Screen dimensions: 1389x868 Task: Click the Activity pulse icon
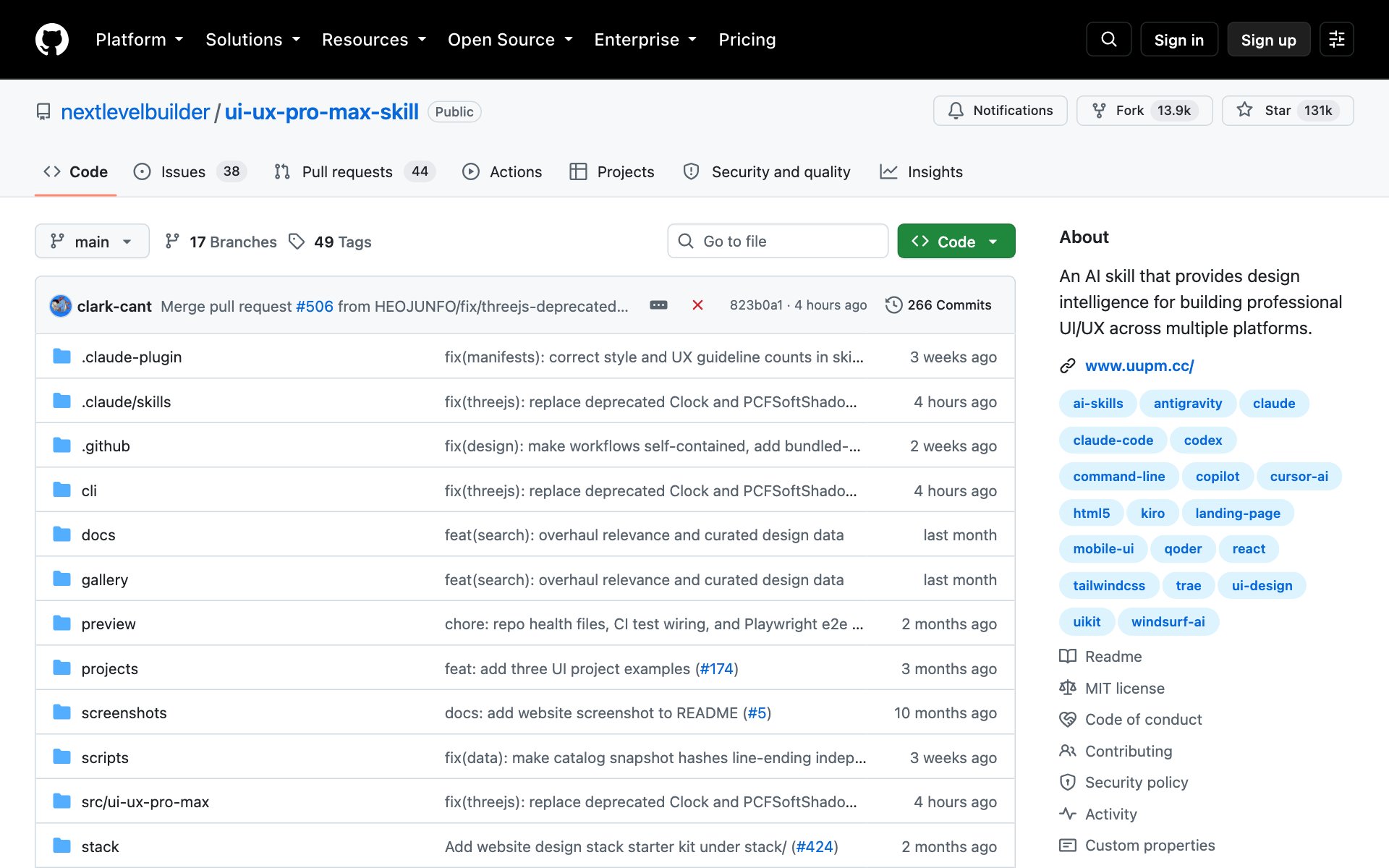[x=1068, y=814]
